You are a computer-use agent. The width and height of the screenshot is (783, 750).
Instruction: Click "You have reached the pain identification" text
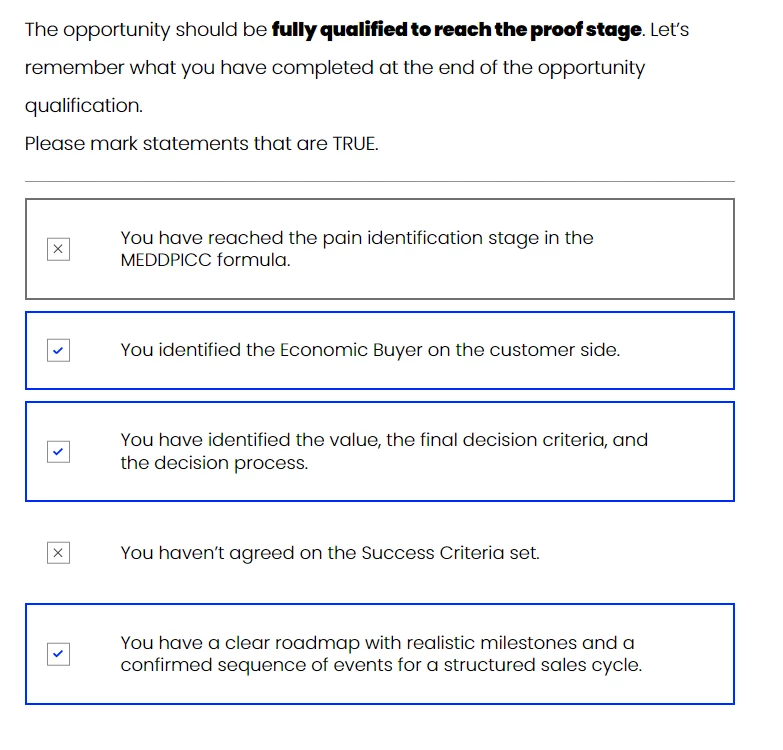point(356,238)
